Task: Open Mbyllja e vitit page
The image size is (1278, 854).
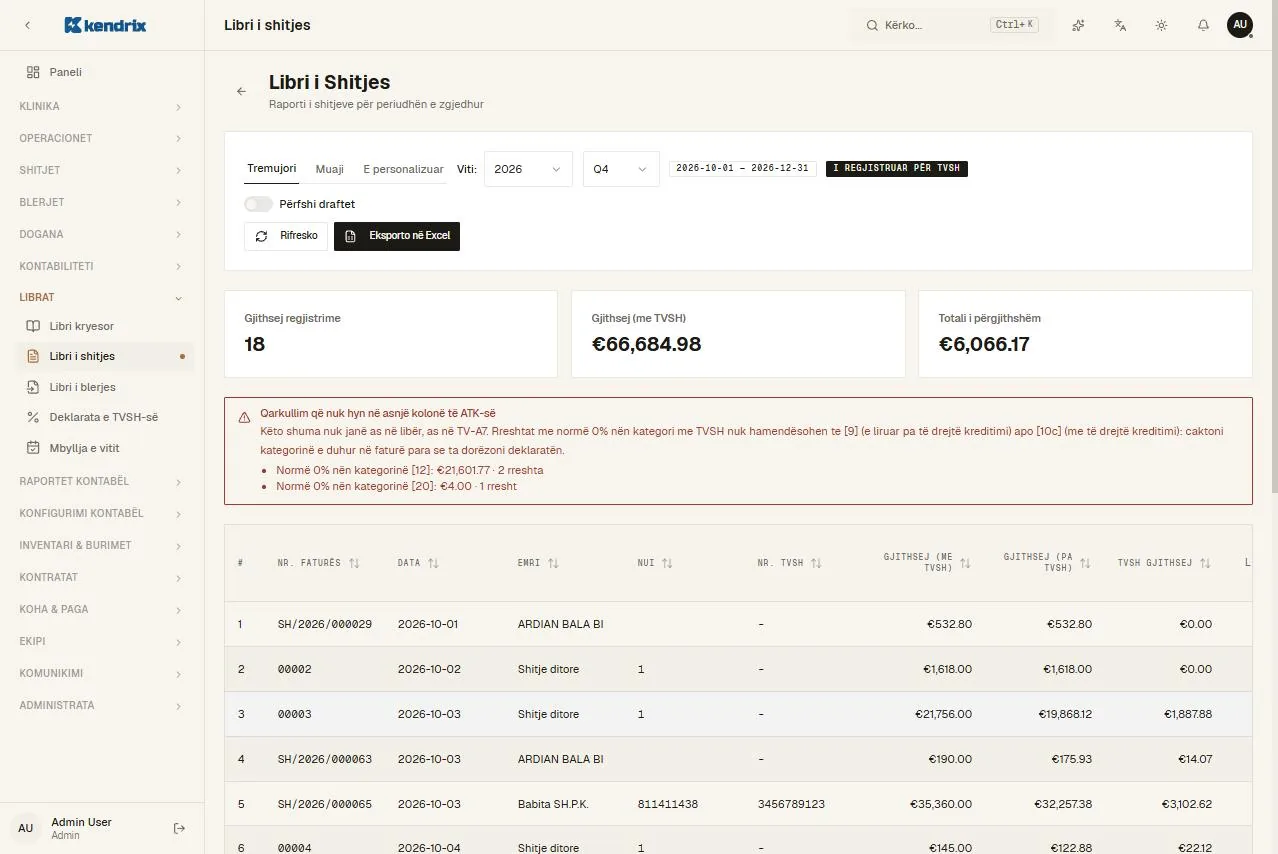Action: [102, 448]
